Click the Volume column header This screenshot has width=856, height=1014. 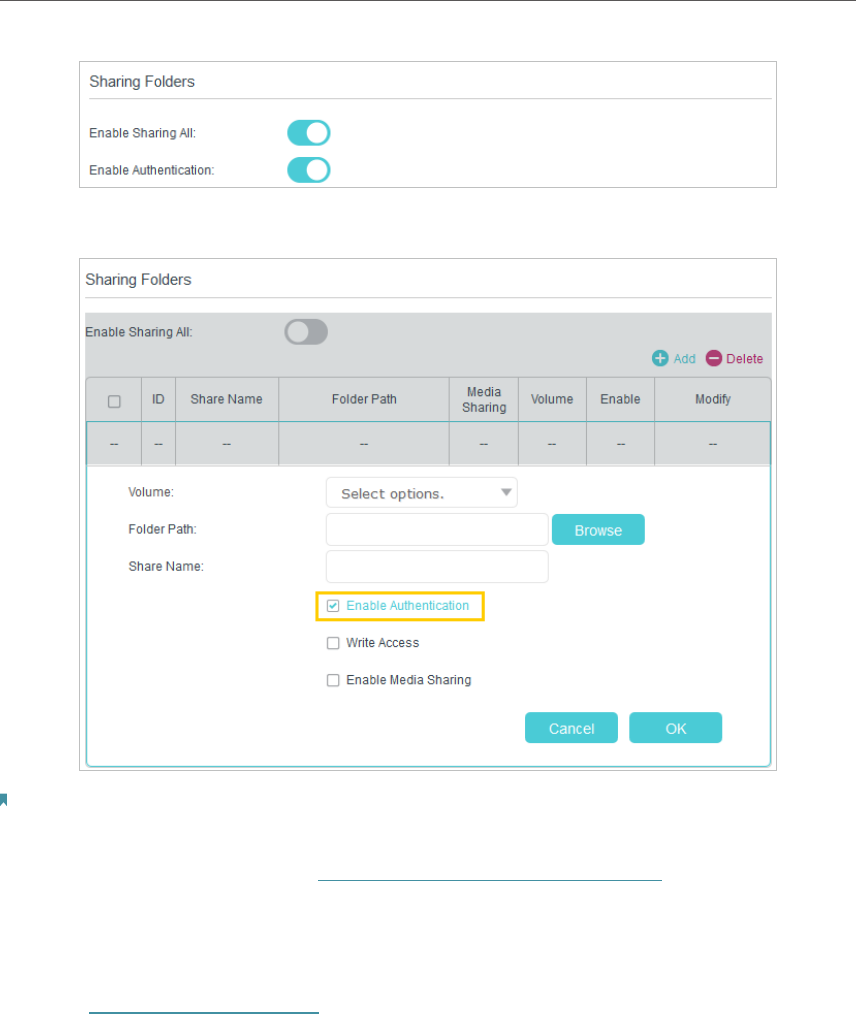pyautogui.click(x=552, y=400)
